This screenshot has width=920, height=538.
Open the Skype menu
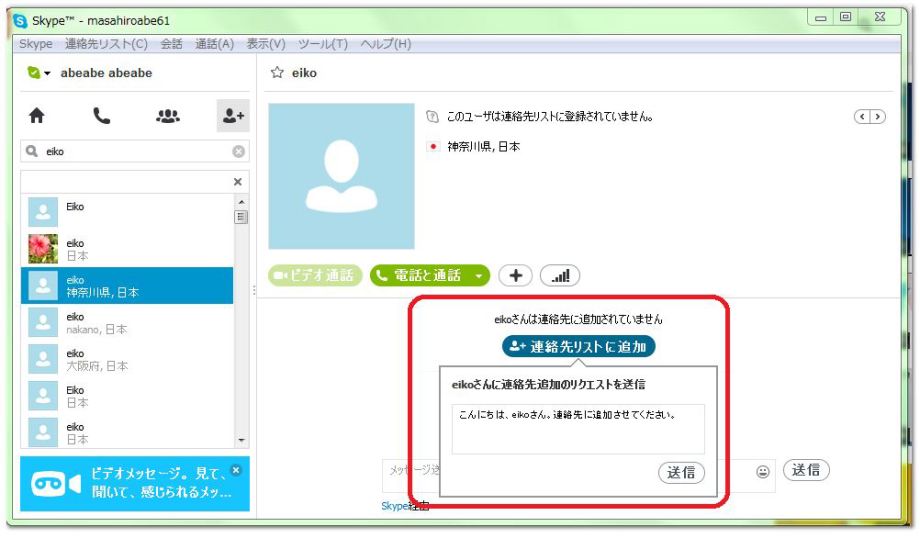click(35, 44)
